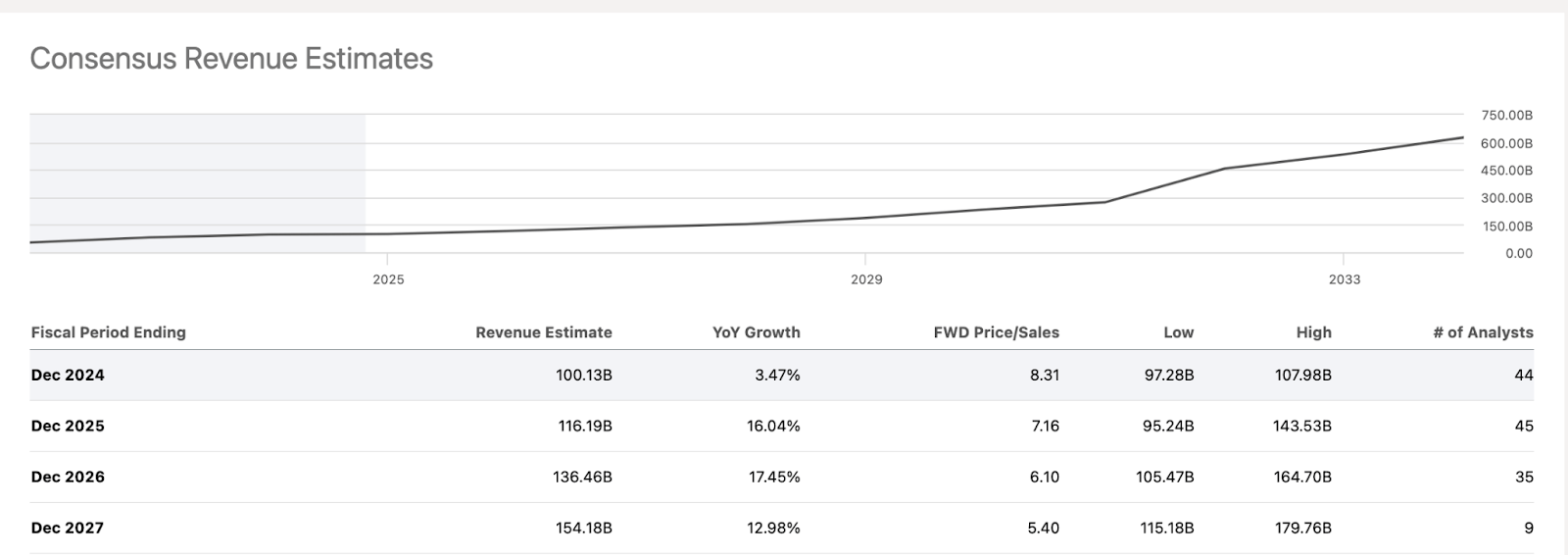Click the 750.00B y-axis label
1568x555 pixels.
[x=1506, y=116]
